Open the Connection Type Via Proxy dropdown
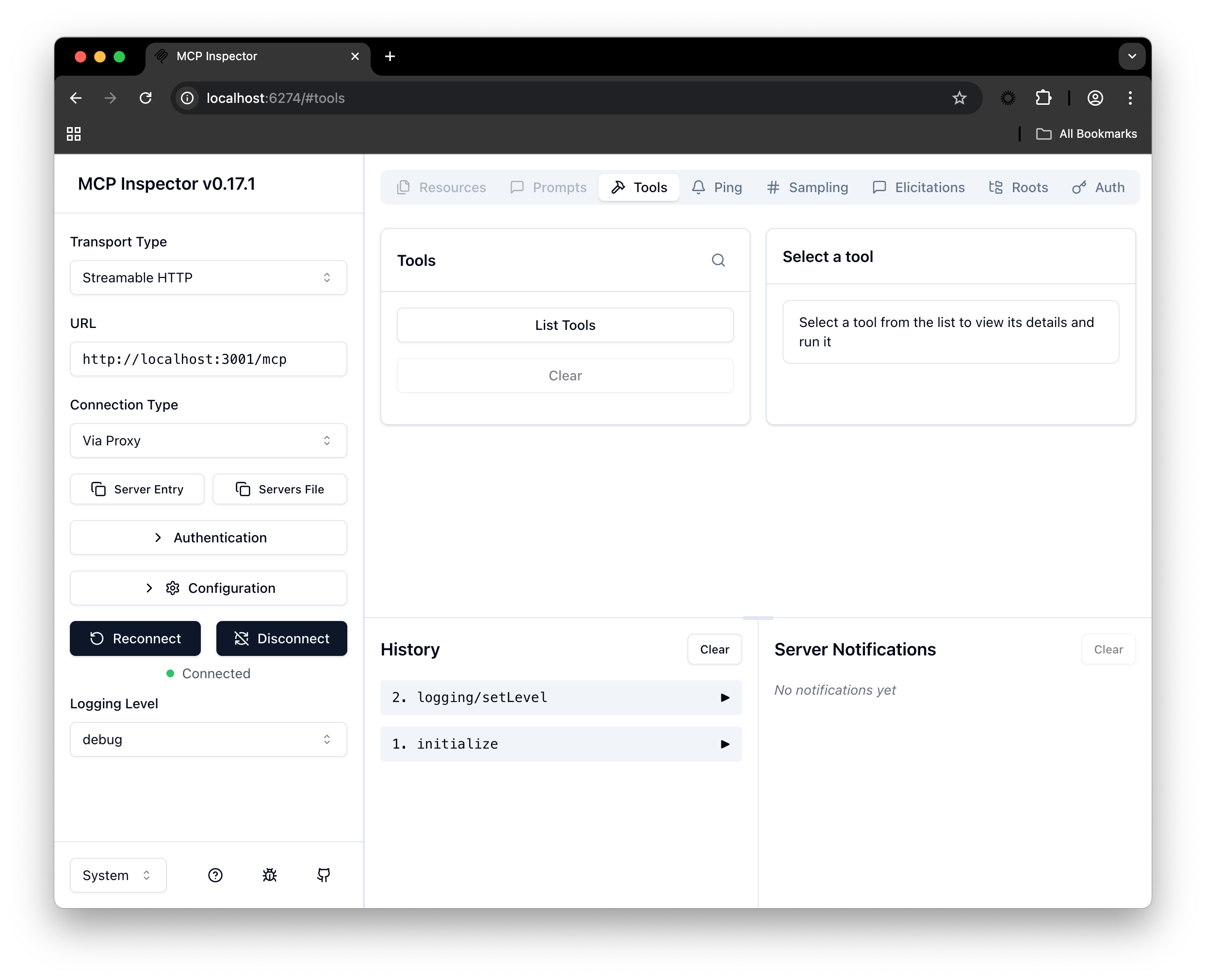 208,441
